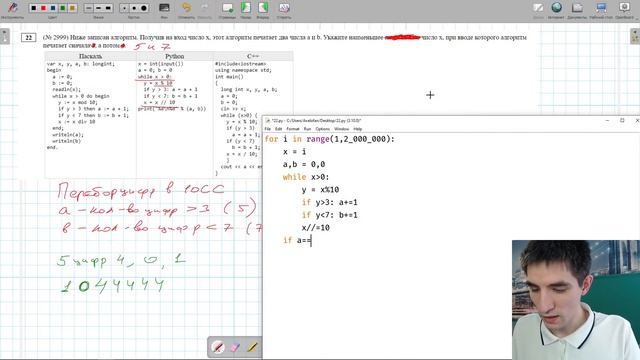Click the 'for i in range(1,2_000_000):' line
This screenshot has height=360, width=640.
pyautogui.click(x=329, y=139)
